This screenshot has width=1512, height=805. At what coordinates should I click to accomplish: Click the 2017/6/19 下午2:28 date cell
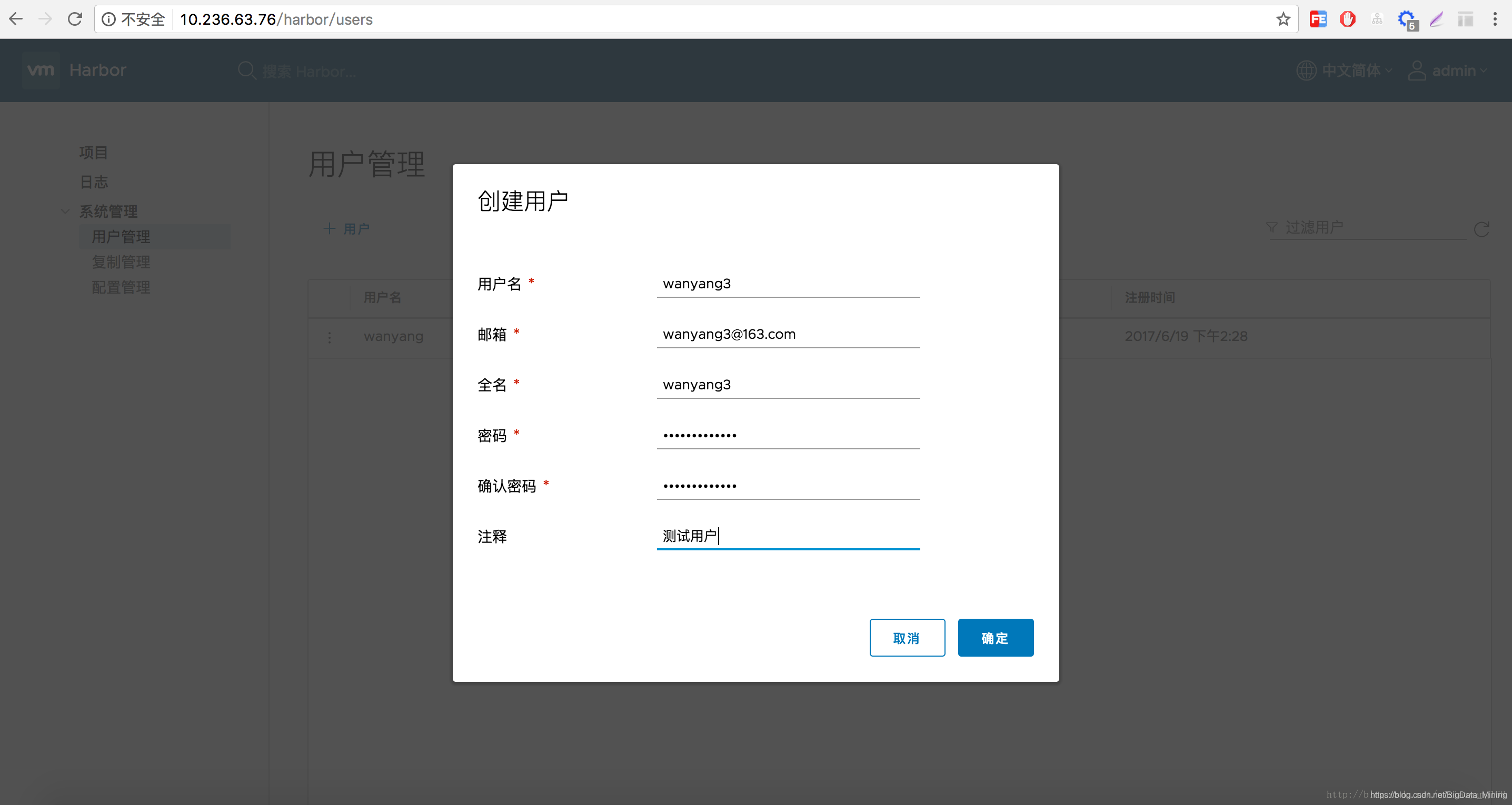click(x=1186, y=336)
